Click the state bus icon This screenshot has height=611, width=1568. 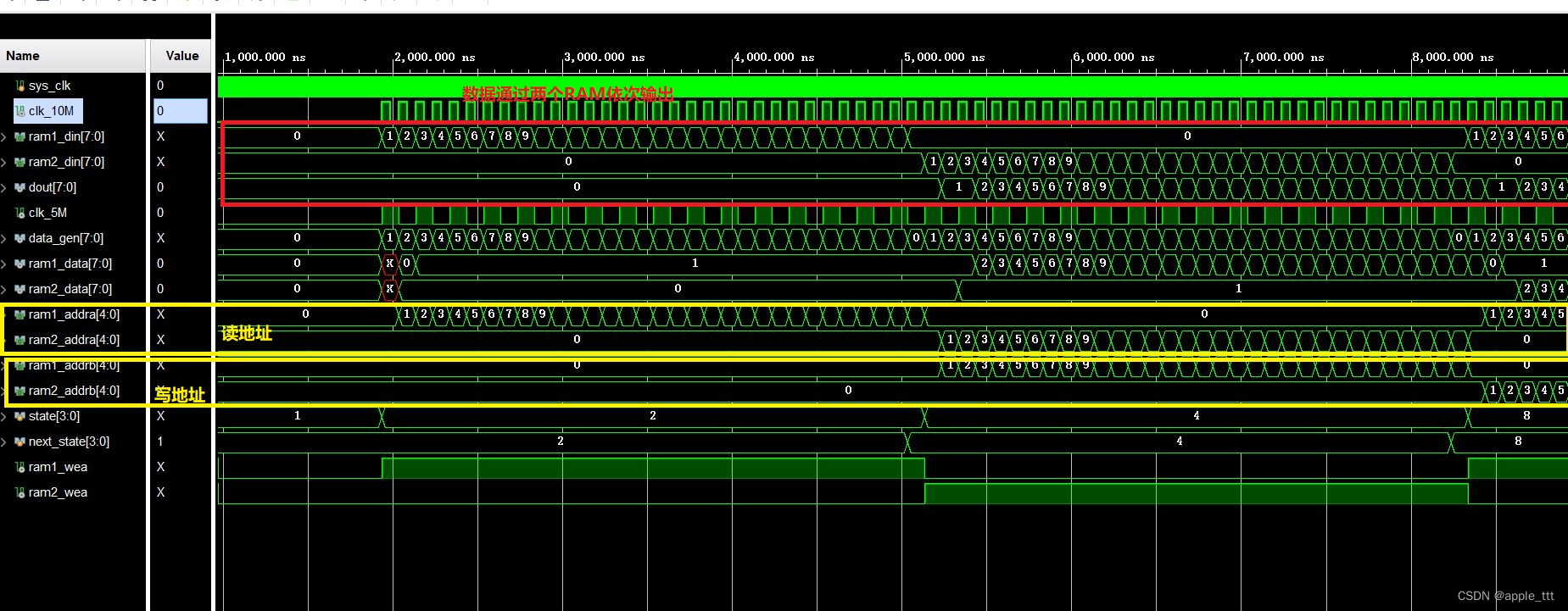[20, 416]
